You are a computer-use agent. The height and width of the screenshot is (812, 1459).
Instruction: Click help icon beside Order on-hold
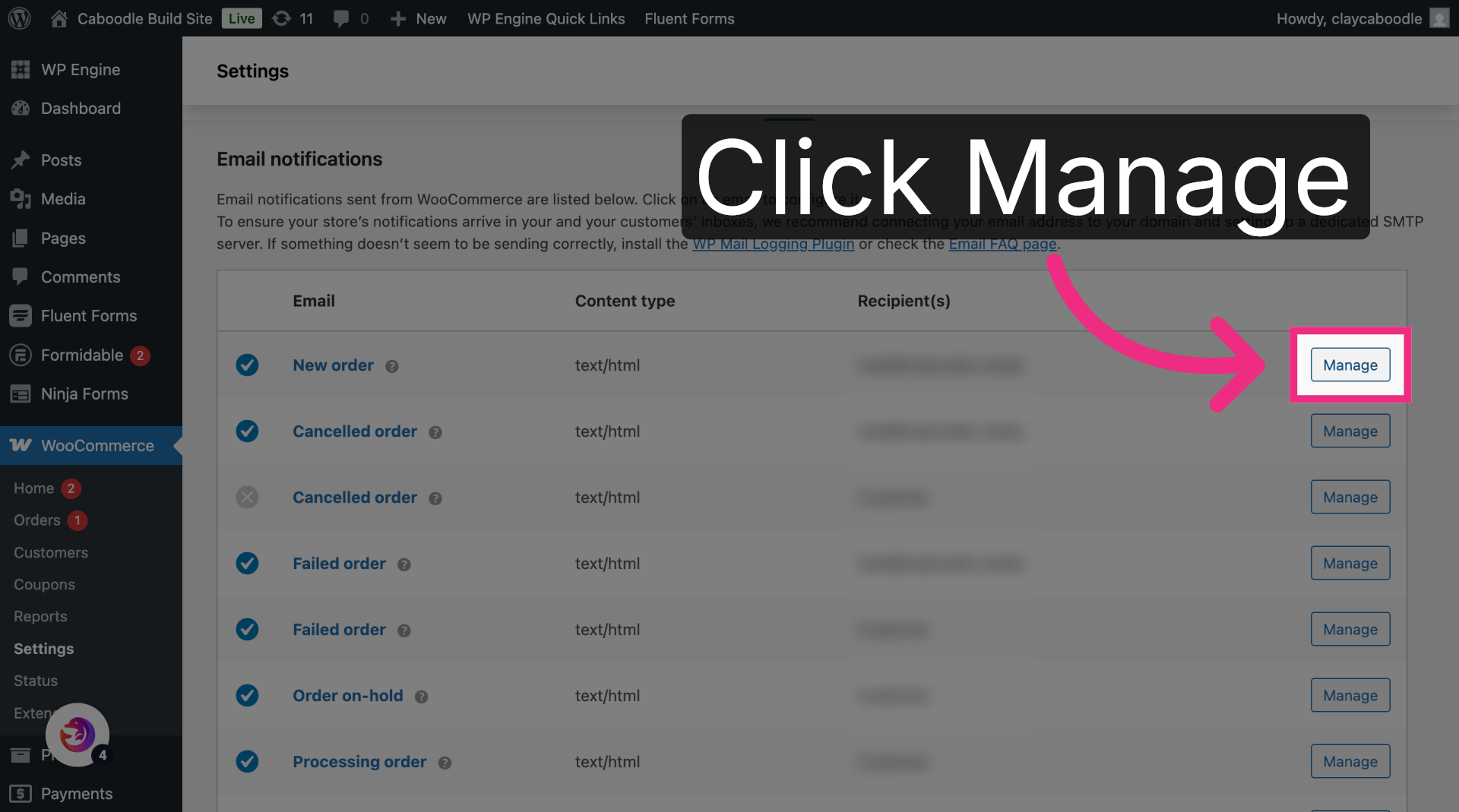422,697
